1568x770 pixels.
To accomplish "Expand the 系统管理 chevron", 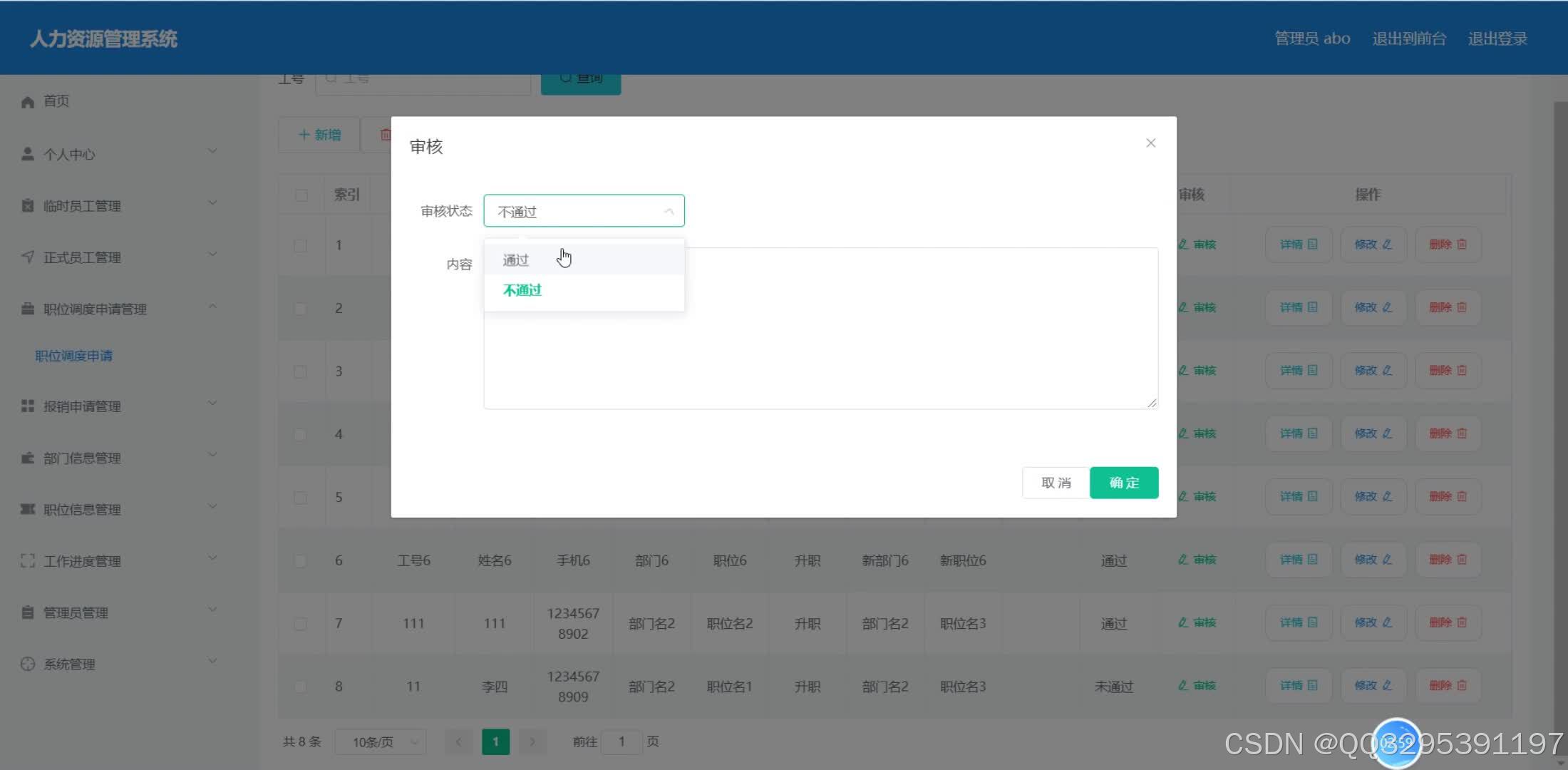I will click(212, 662).
